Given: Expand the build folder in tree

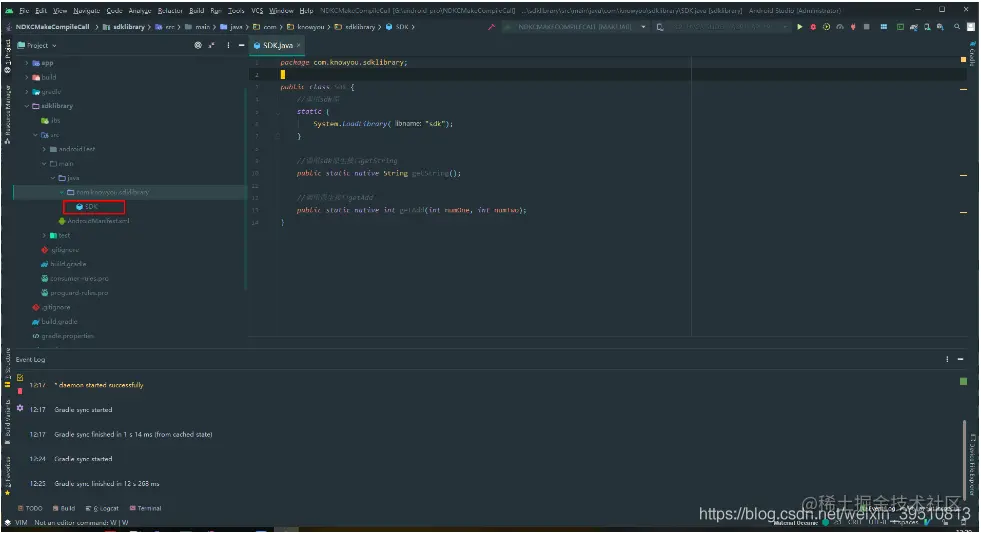Looking at the screenshot, I should (26, 77).
